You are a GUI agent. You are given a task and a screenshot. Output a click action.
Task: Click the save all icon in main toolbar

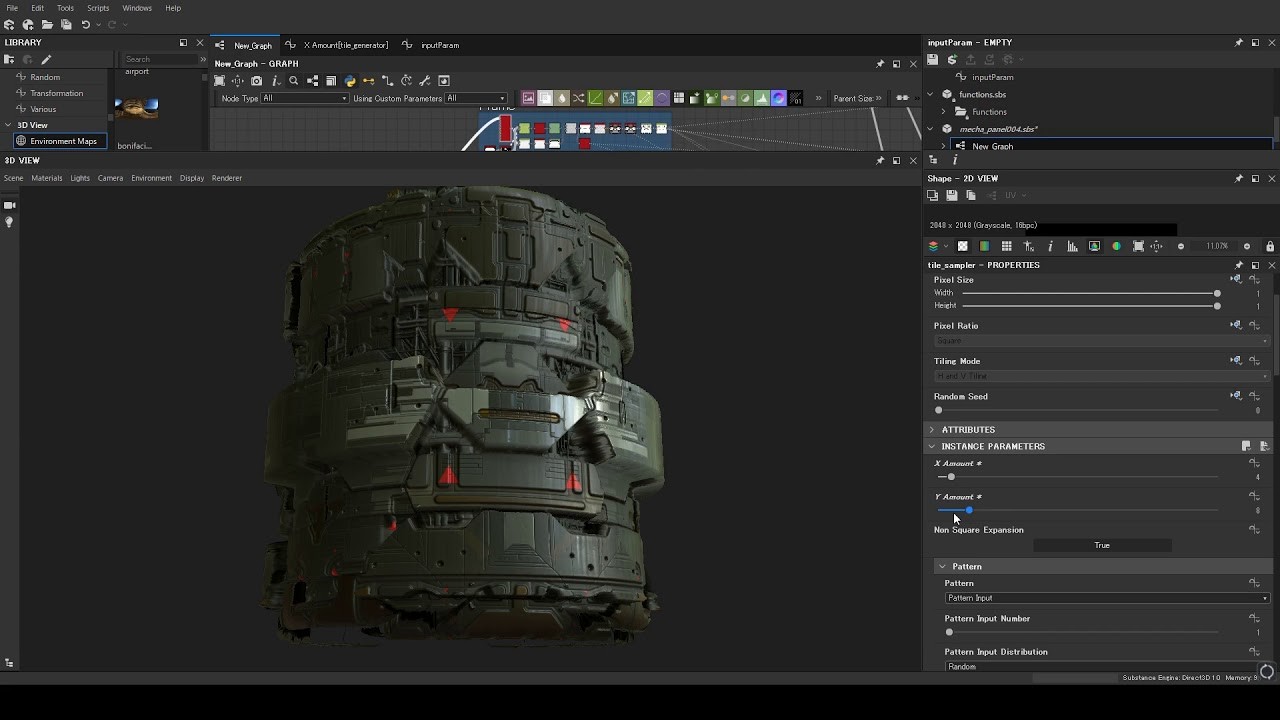(66, 24)
